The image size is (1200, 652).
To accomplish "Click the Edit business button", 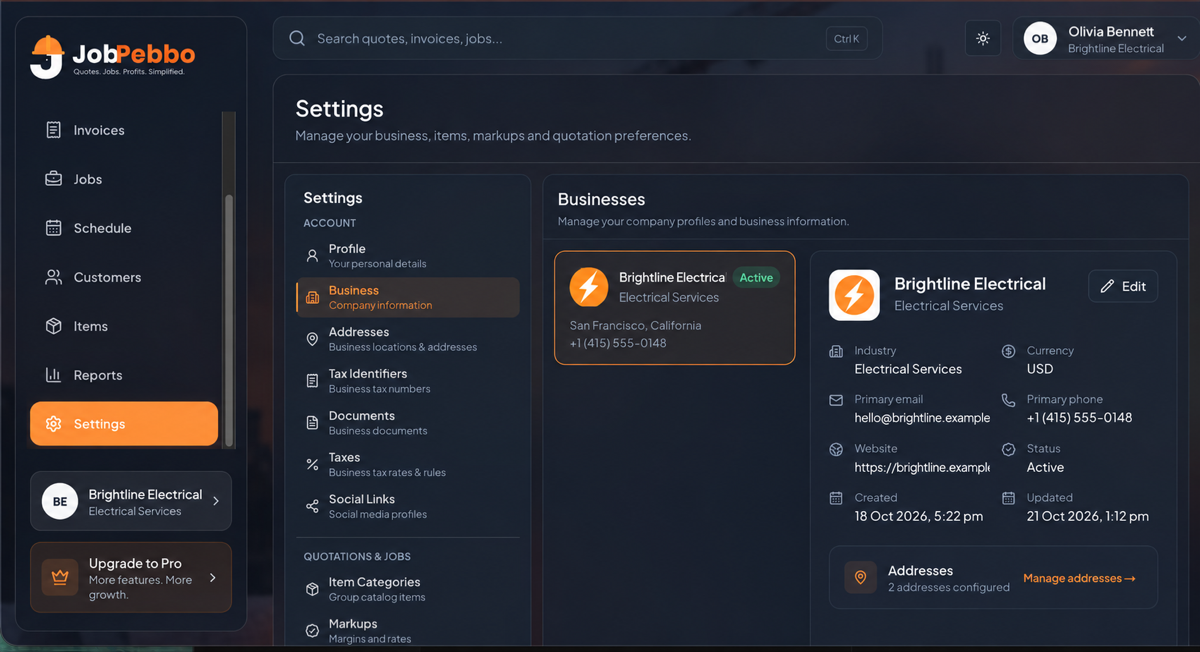I will [x=1123, y=286].
